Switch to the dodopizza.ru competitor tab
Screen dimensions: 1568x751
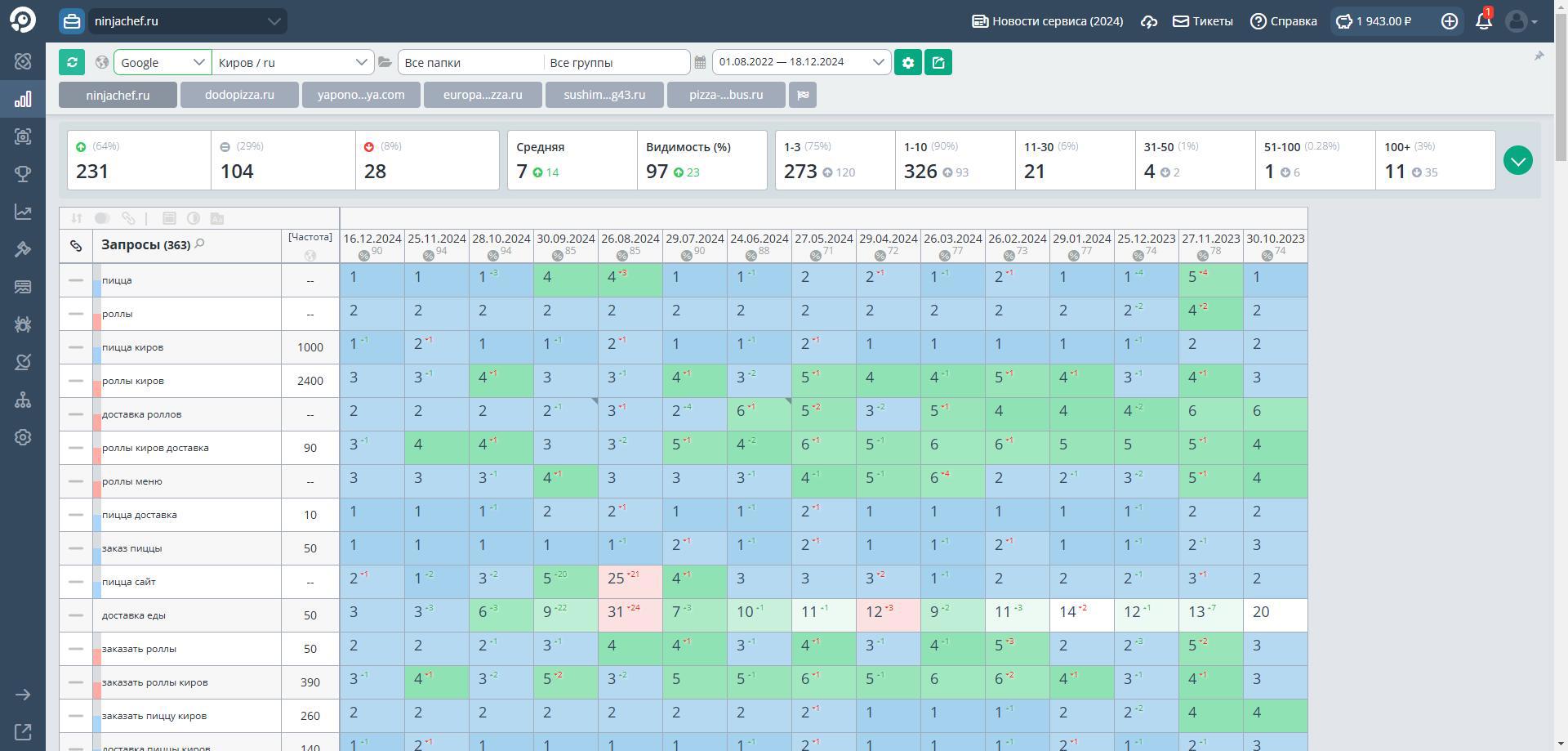click(239, 95)
